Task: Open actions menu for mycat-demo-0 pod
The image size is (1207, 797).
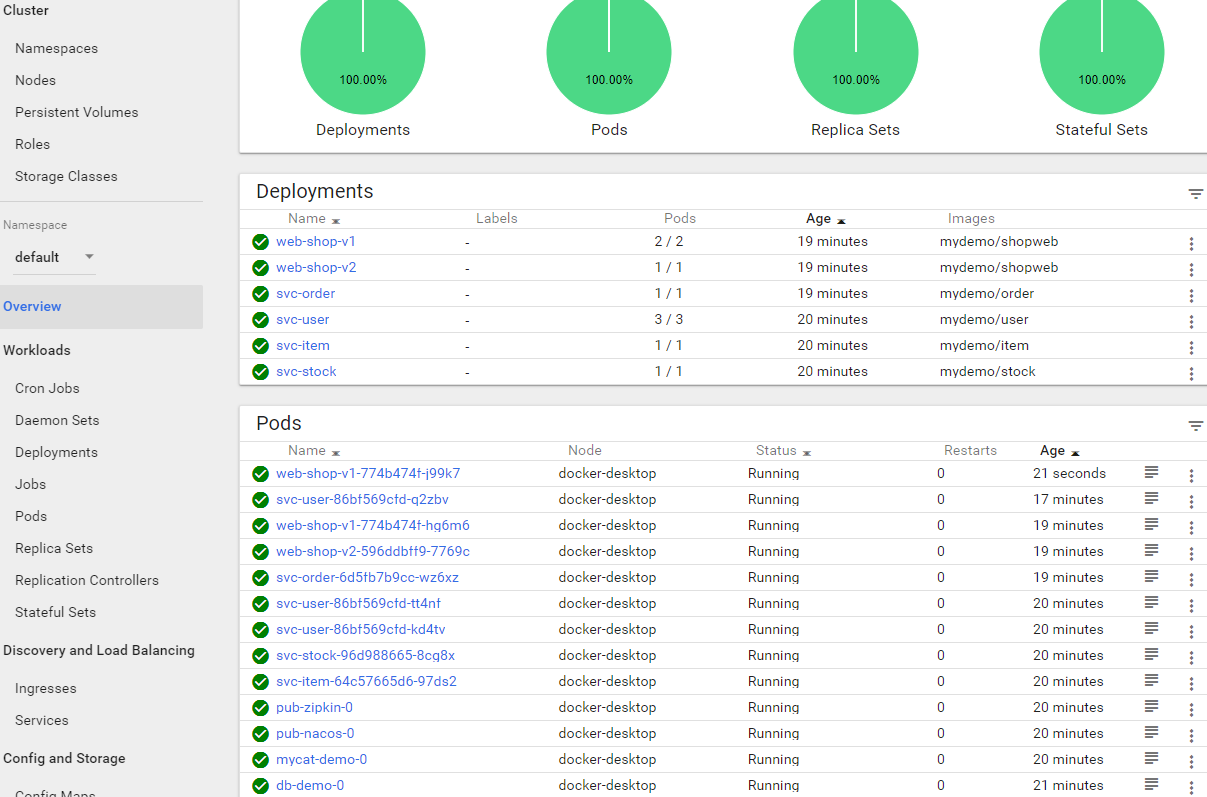Action: tap(1191, 761)
